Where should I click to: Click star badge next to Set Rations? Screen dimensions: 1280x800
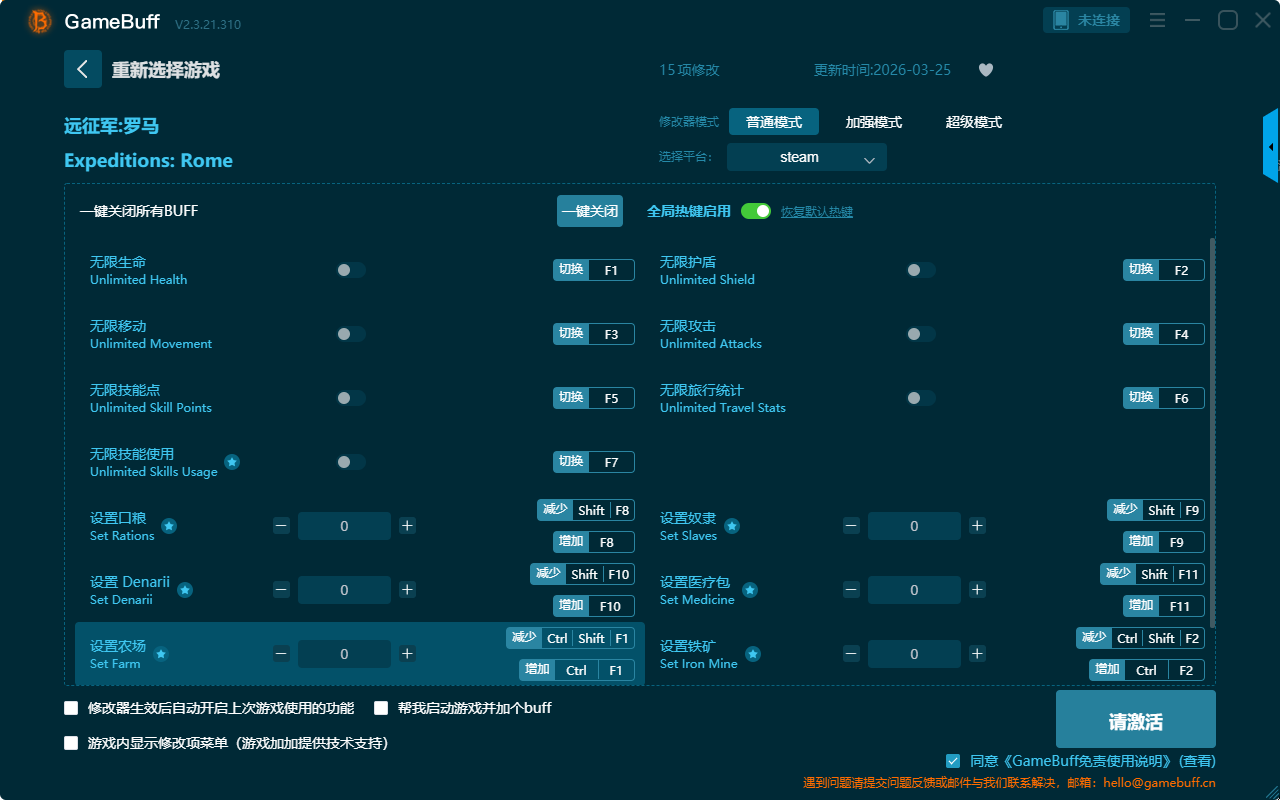coord(169,526)
